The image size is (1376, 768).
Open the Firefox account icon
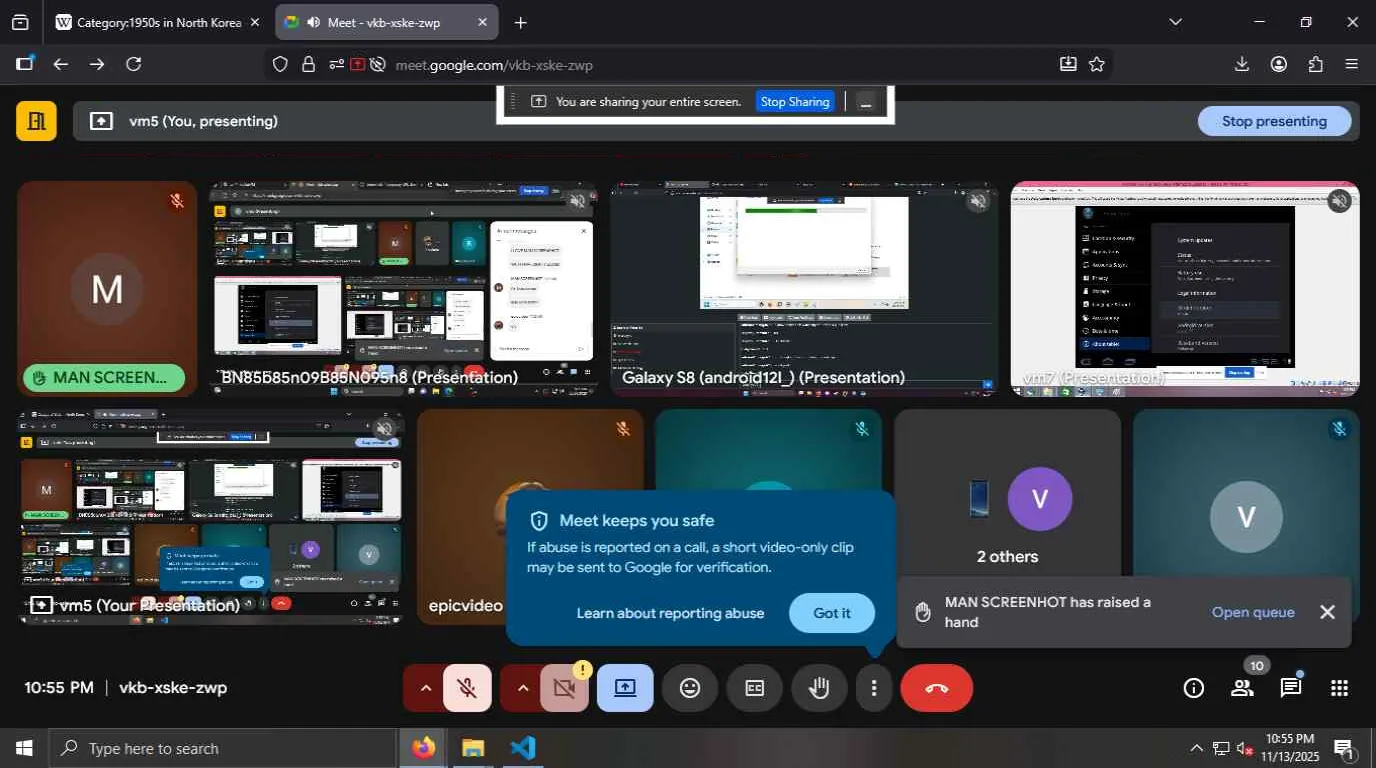pos(1279,64)
